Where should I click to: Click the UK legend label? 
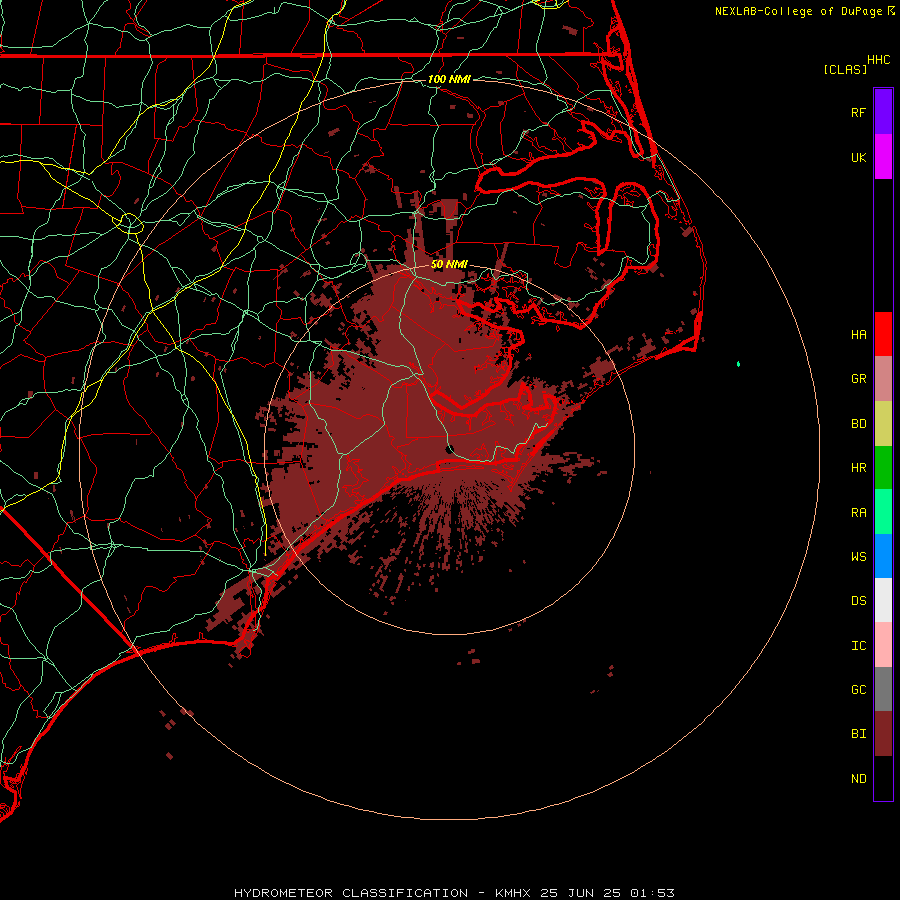[x=858, y=157]
